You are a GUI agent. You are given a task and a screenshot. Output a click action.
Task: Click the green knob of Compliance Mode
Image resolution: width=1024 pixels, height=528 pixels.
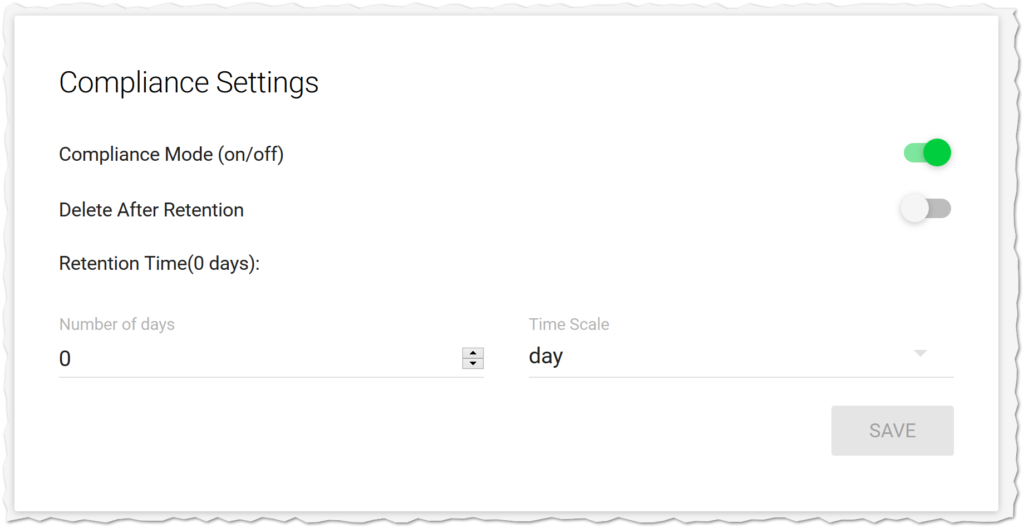click(937, 153)
